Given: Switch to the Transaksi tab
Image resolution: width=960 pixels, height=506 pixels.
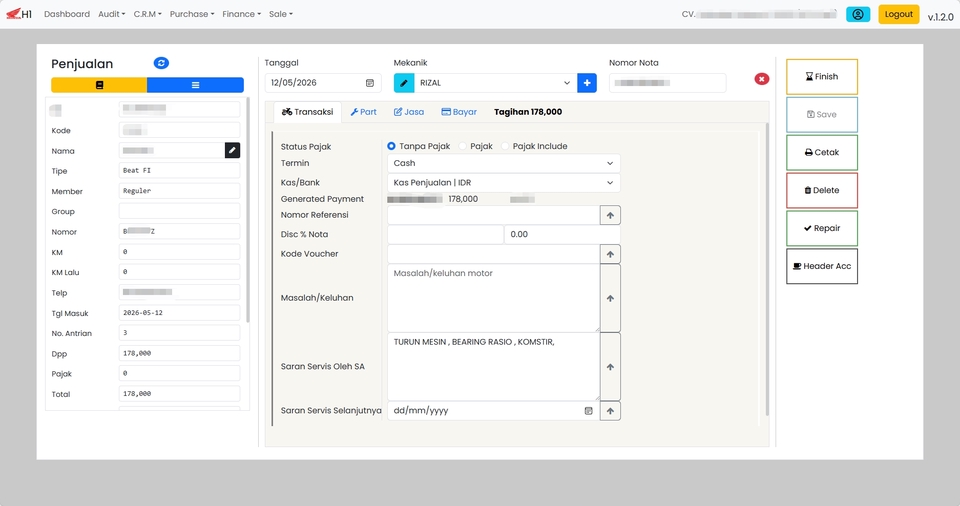Looking at the screenshot, I should (x=307, y=112).
